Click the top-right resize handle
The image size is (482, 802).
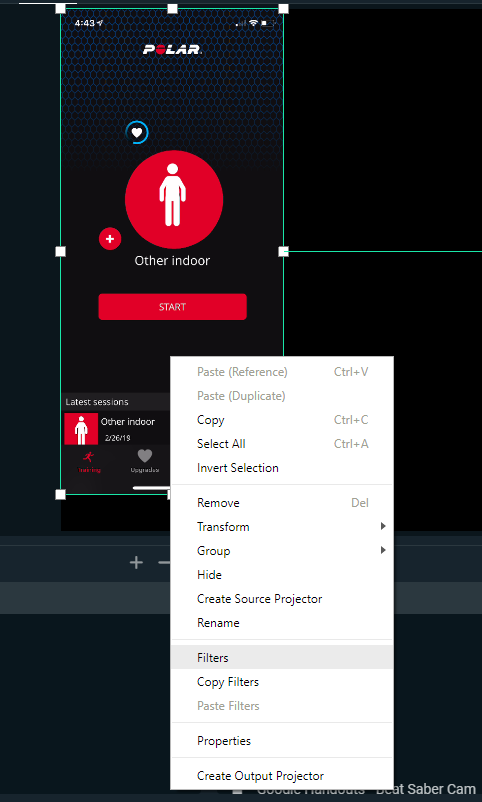point(283,8)
